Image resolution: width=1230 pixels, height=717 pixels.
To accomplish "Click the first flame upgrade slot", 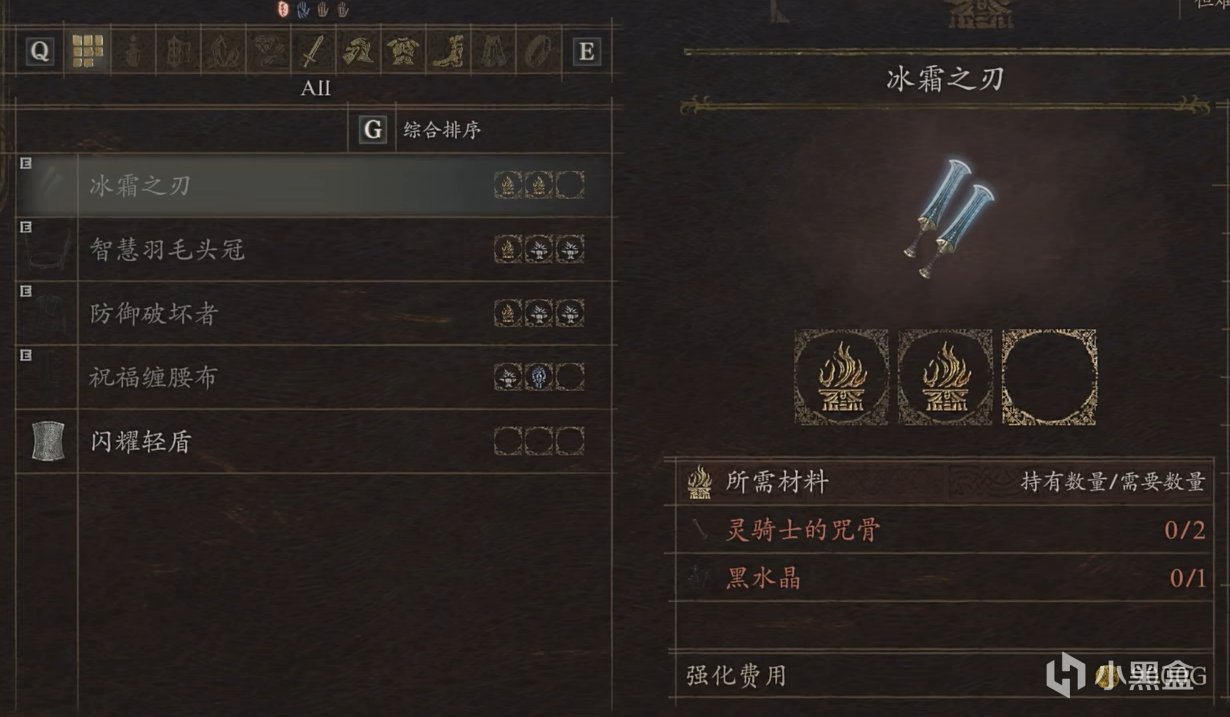I will pyautogui.click(x=841, y=378).
